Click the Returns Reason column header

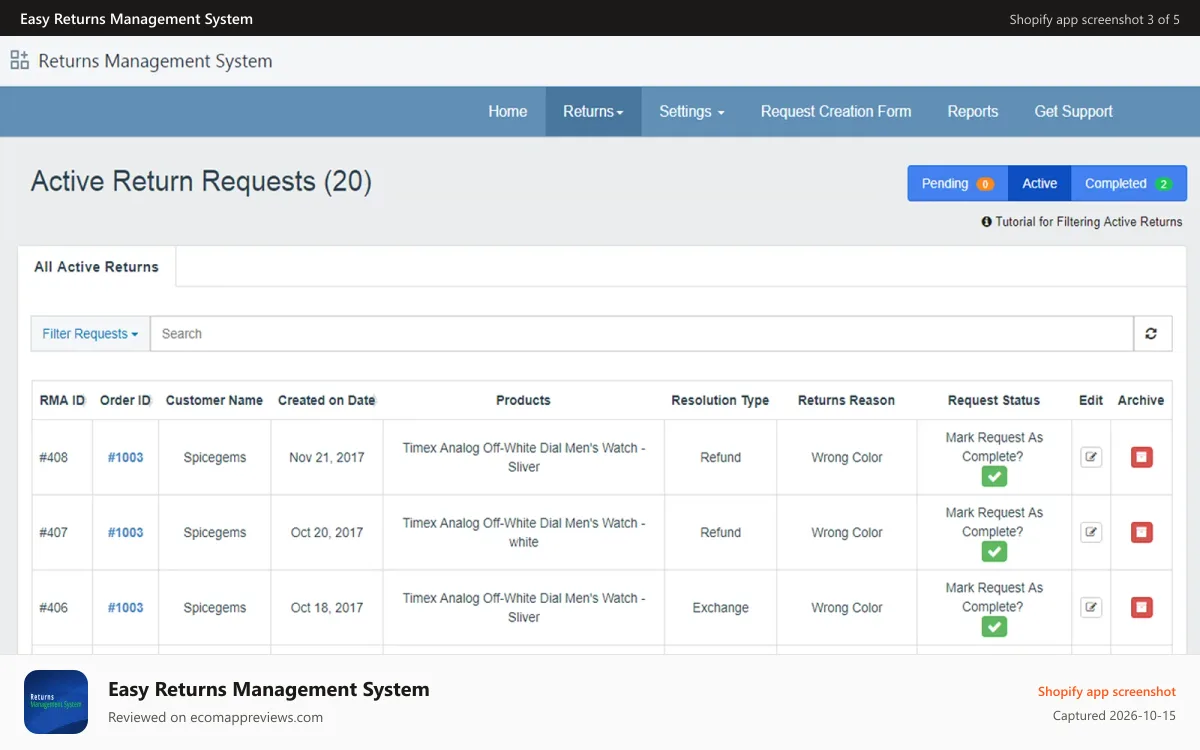coord(846,400)
